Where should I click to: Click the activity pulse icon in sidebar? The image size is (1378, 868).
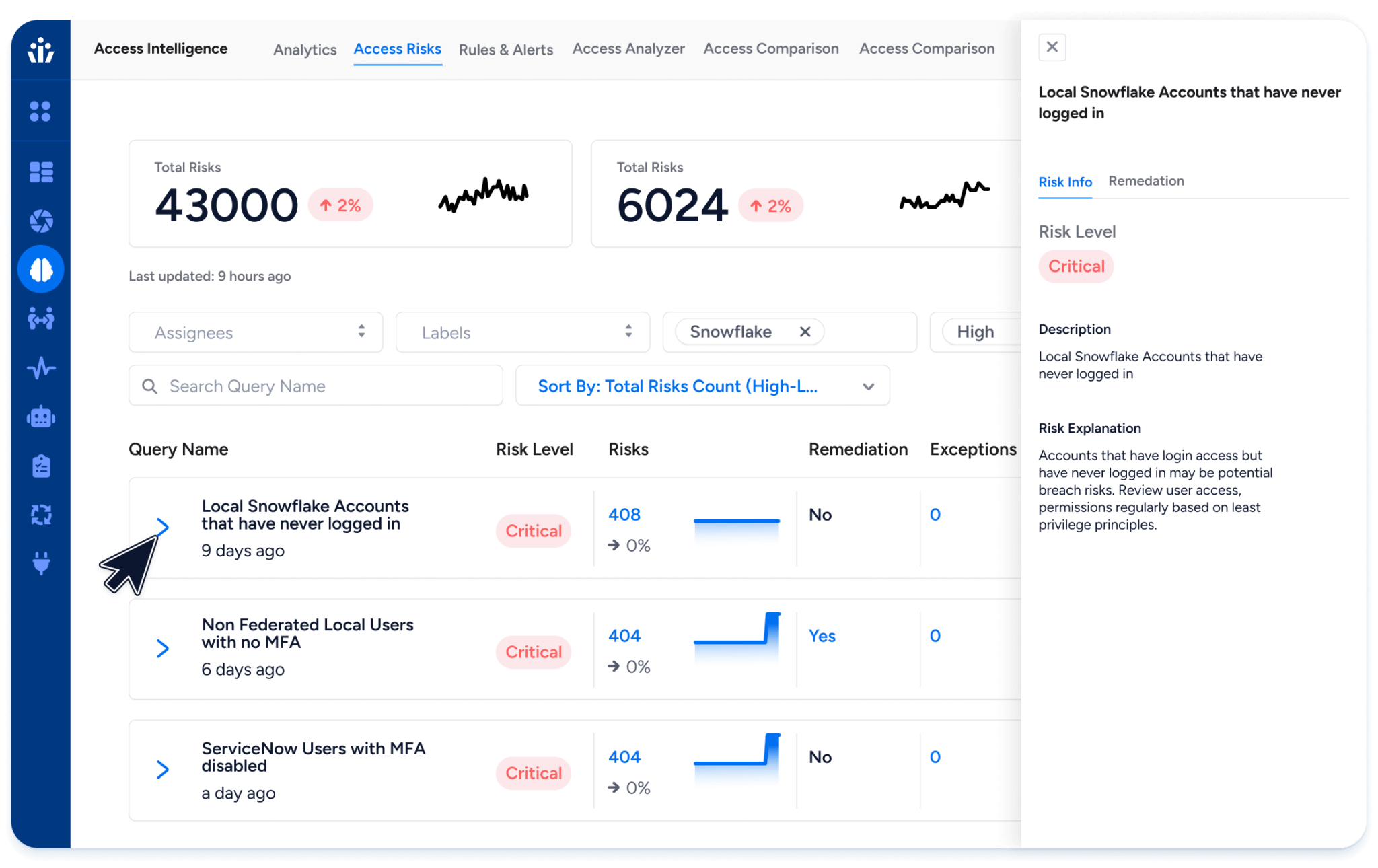(40, 367)
